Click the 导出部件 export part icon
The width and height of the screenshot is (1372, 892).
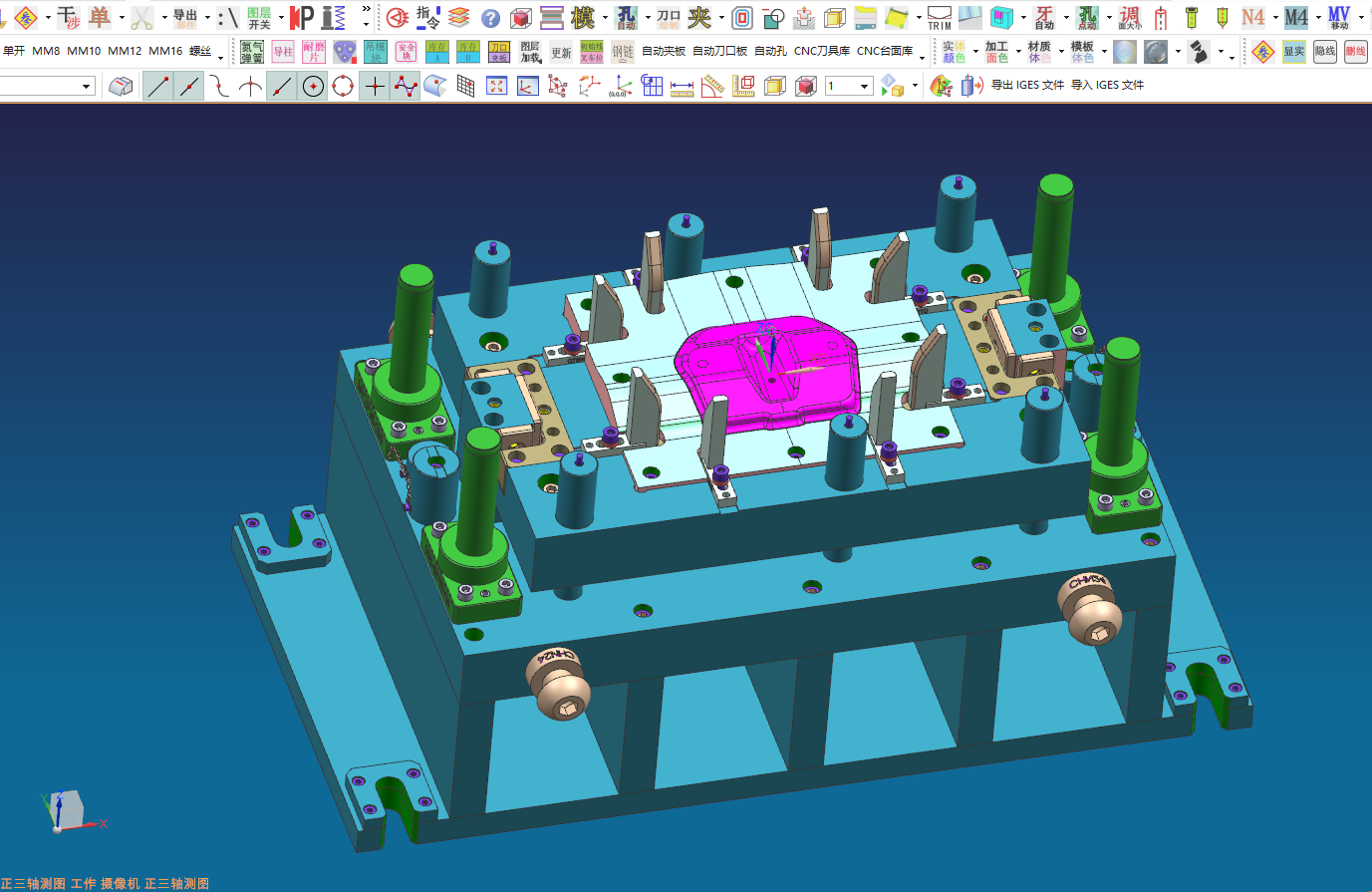click(x=185, y=17)
